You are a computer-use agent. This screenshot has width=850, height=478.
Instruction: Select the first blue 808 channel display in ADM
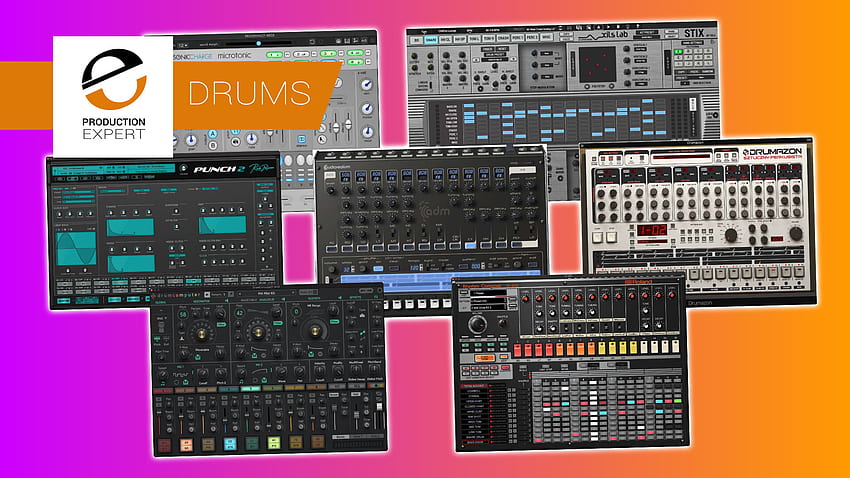[345, 176]
